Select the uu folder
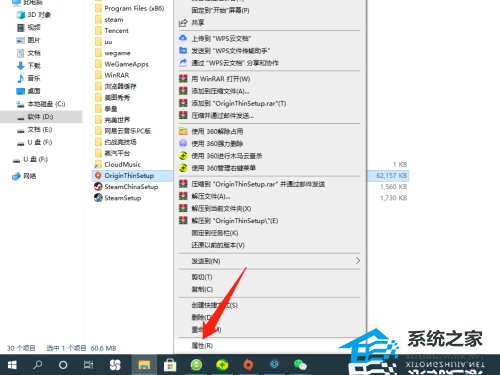This screenshot has height=375, width=500. tap(104, 42)
